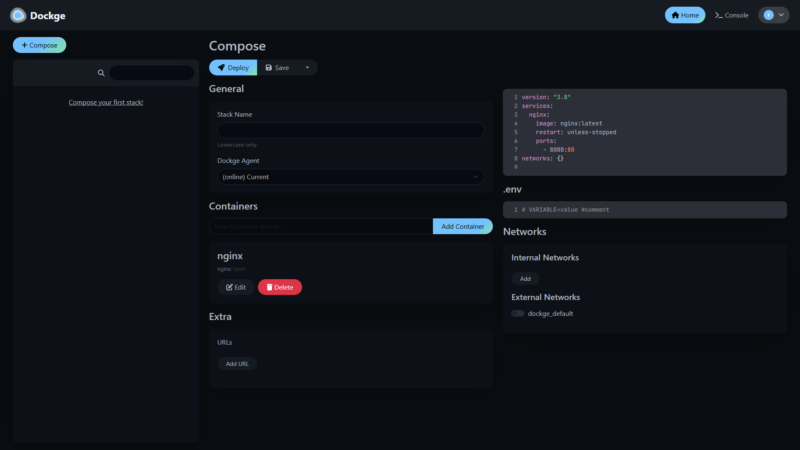Go to the Home tab
Screen dimensions: 800x450
[685, 15]
